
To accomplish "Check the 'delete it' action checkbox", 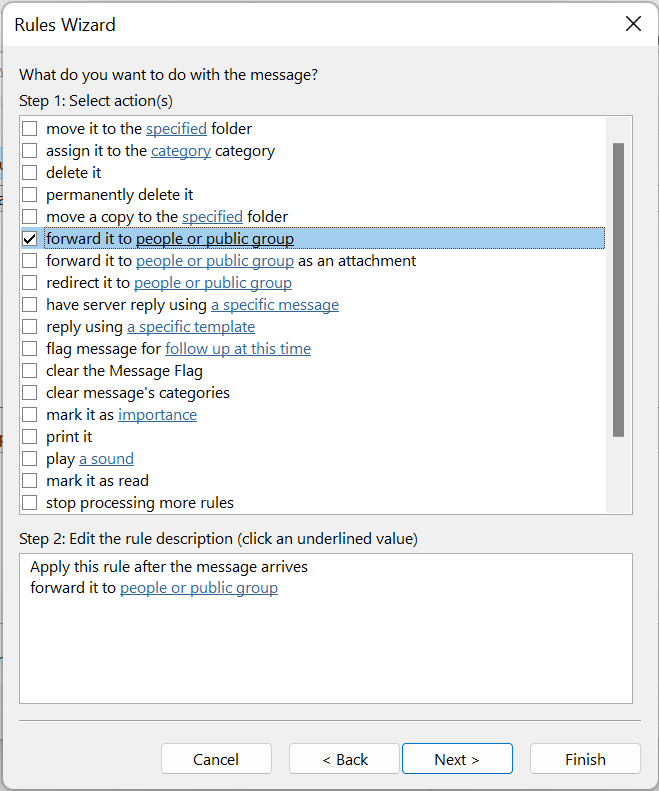I will point(30,173).
